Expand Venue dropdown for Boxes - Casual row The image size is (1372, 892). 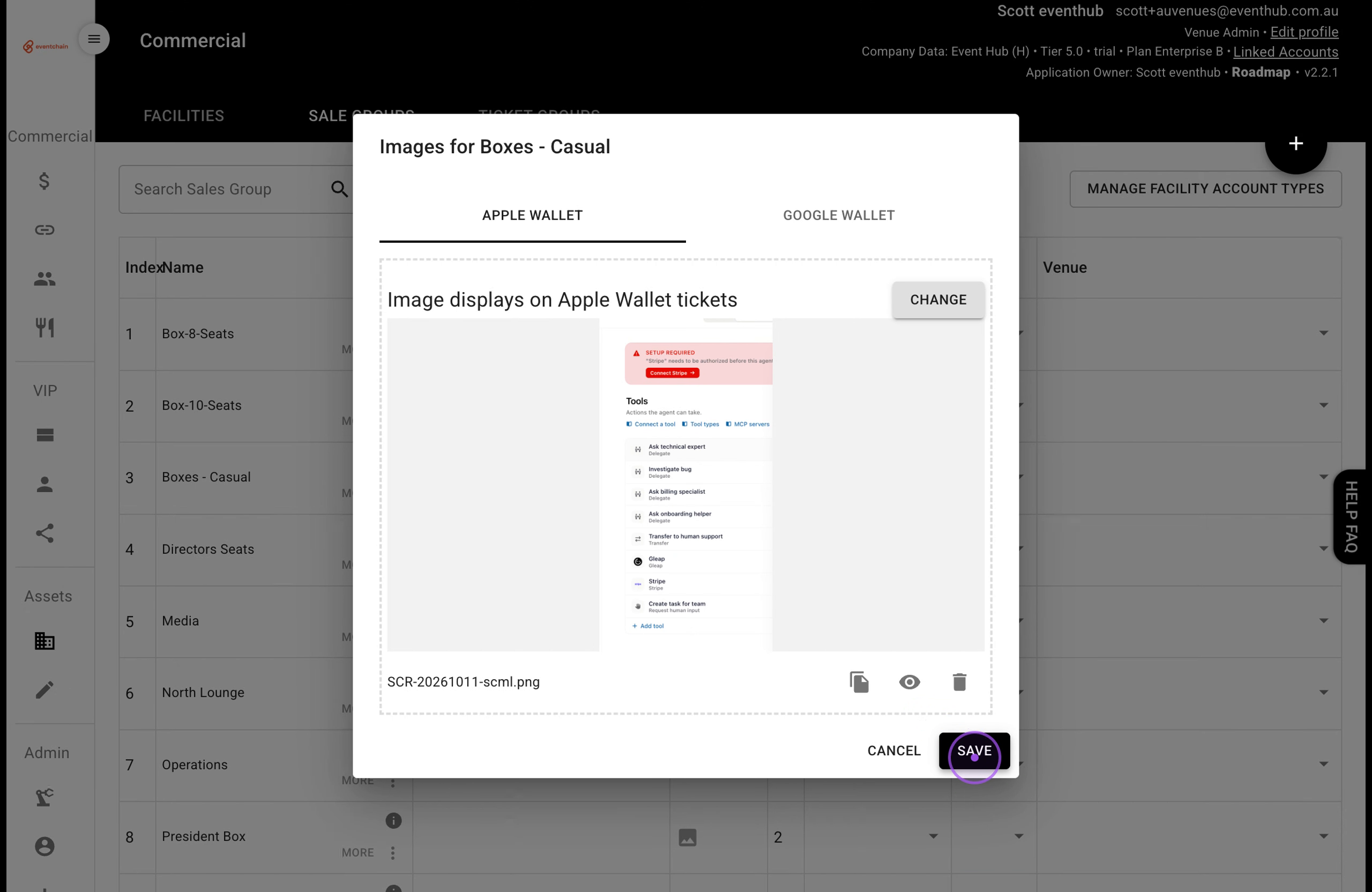[x=1324, y=477]
